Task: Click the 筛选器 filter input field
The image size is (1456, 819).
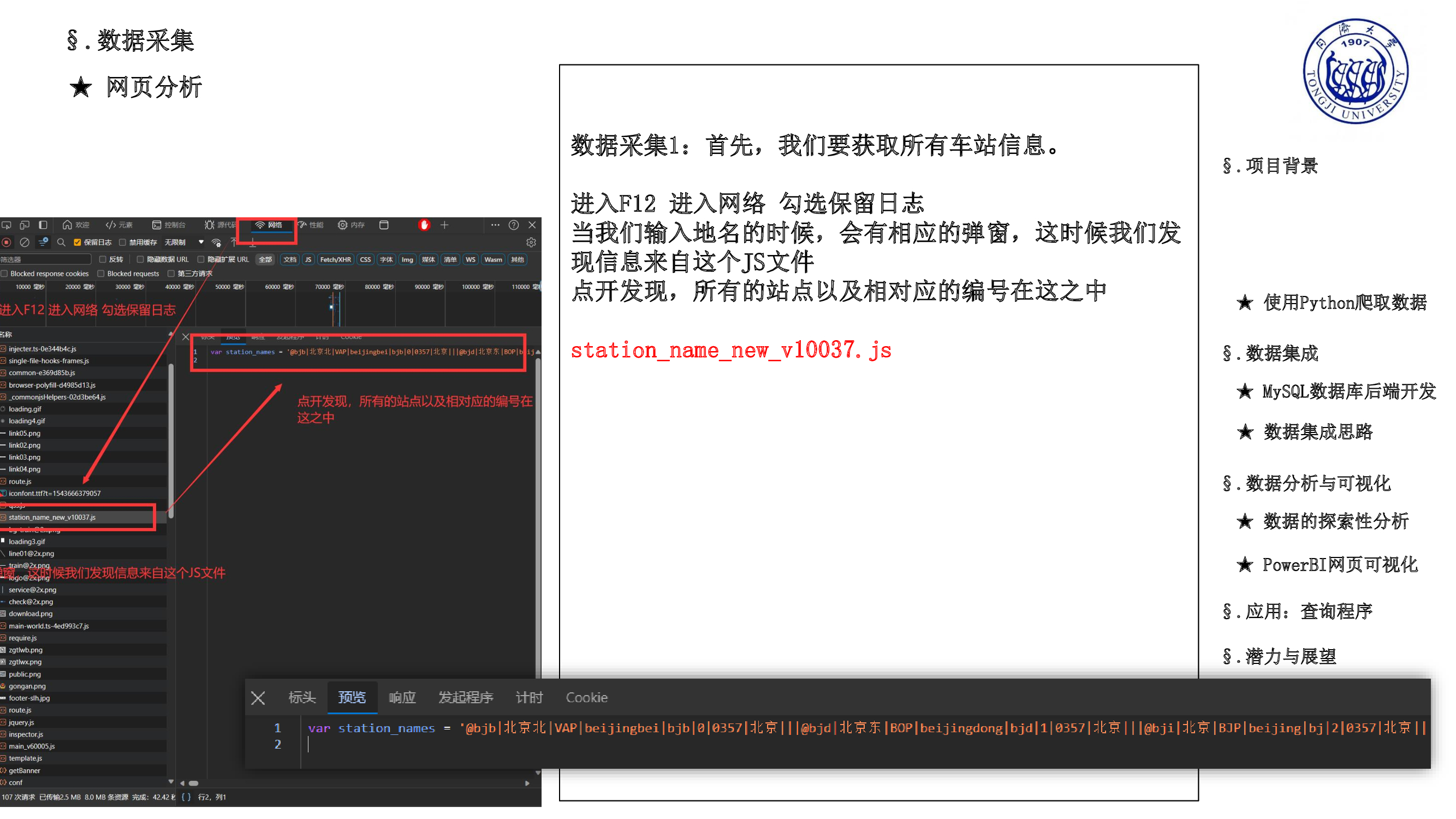Action: click(45, 259)
